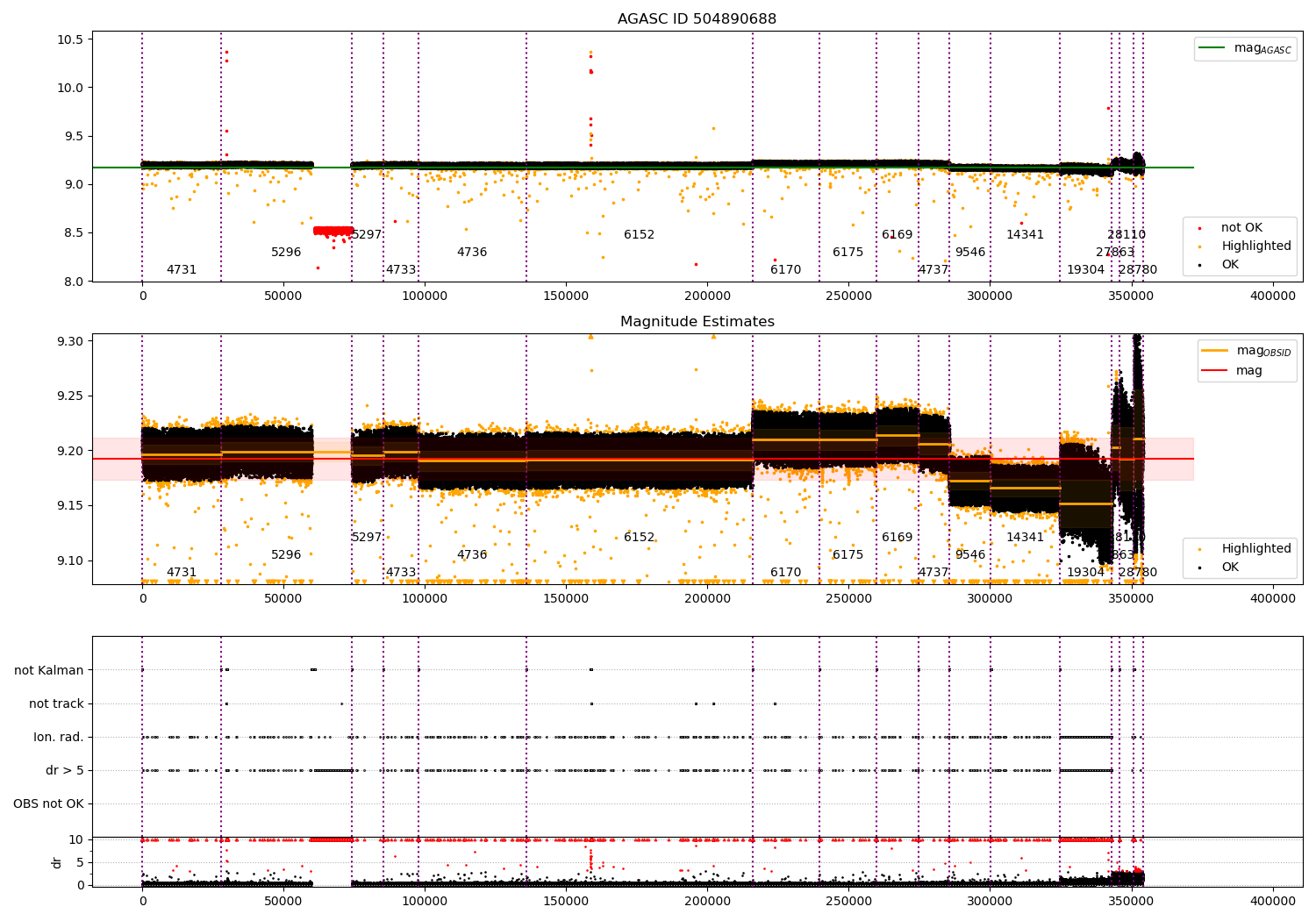Click obsid label 4731 in the top plot
1316x921 pixels.
[x=182, y=270]
